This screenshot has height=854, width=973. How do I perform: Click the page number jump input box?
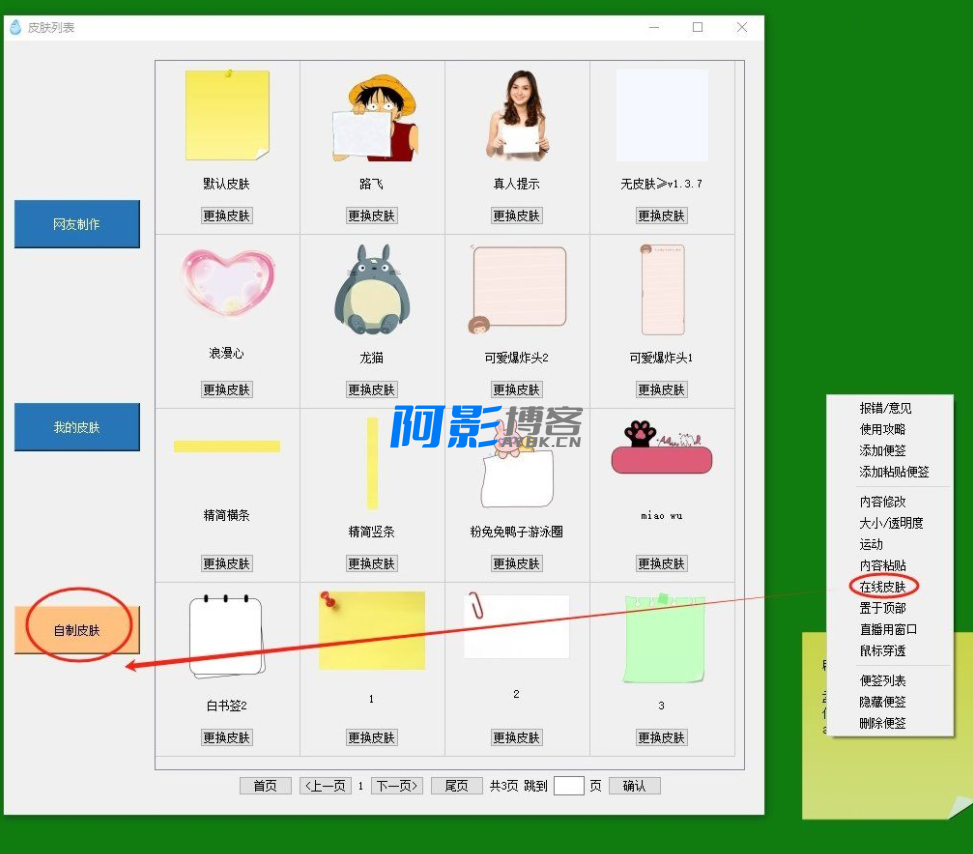point(568,786)
